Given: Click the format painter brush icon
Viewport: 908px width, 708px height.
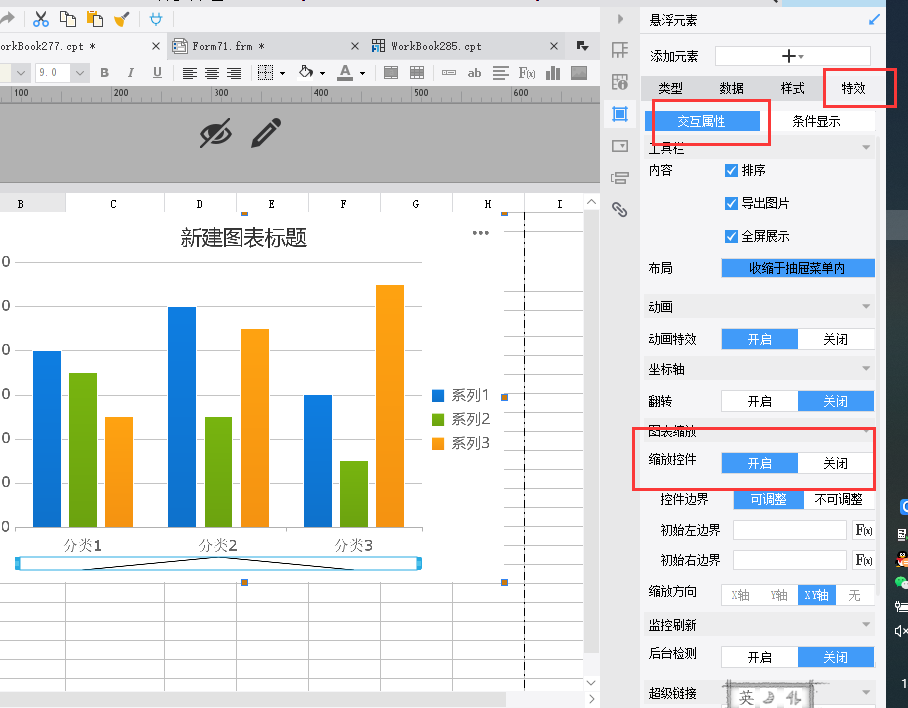Looking at the screenshot, I should coord(122,18).
